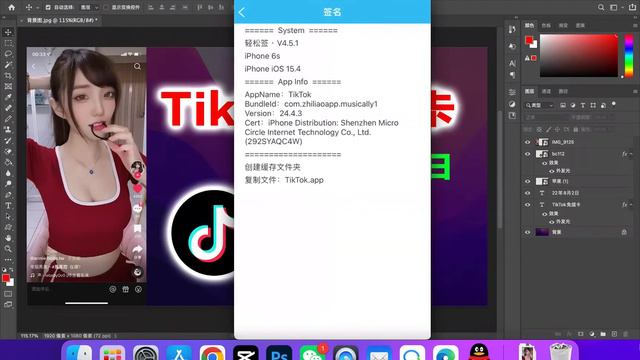
Task: Select the background image document tab
Action: 62,20
